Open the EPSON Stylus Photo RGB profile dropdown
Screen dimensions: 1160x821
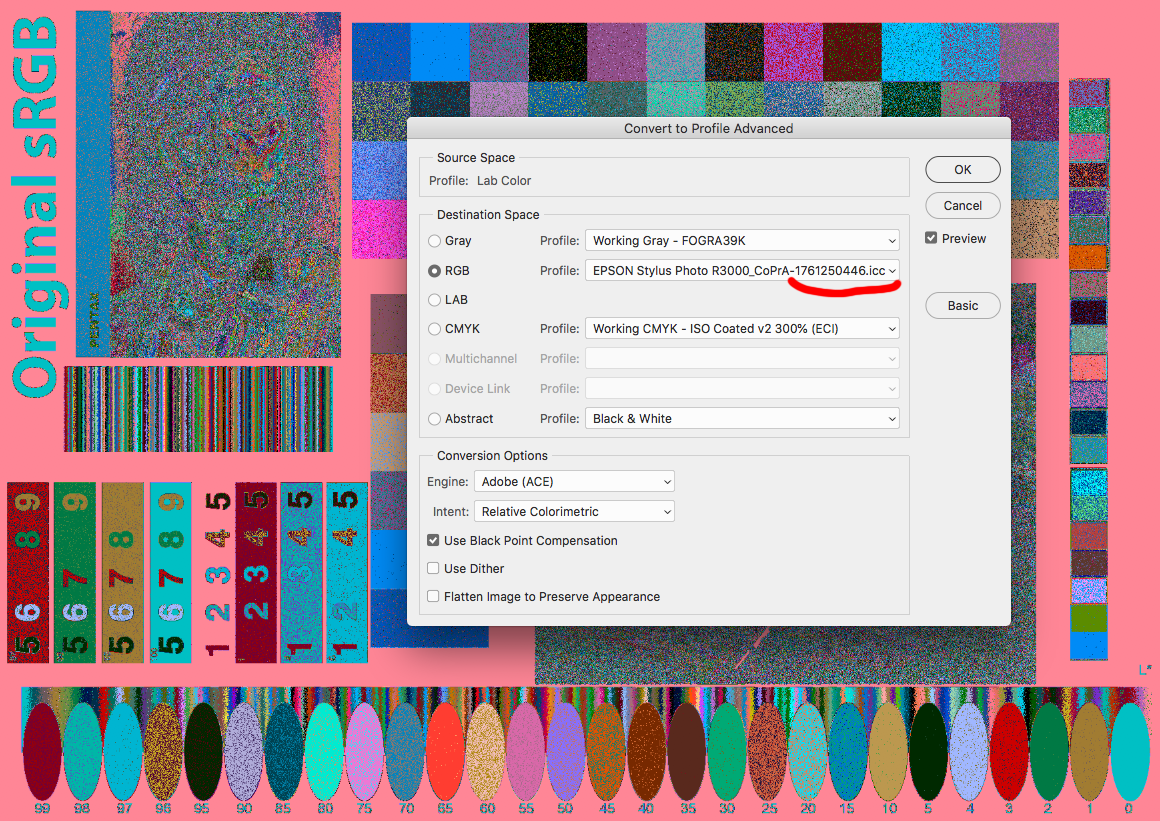click(741, 271)
